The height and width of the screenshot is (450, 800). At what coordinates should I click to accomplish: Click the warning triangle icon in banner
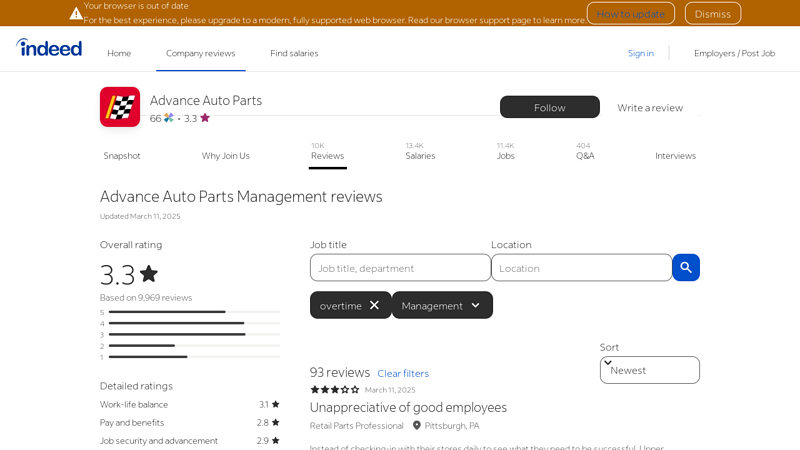76,13
